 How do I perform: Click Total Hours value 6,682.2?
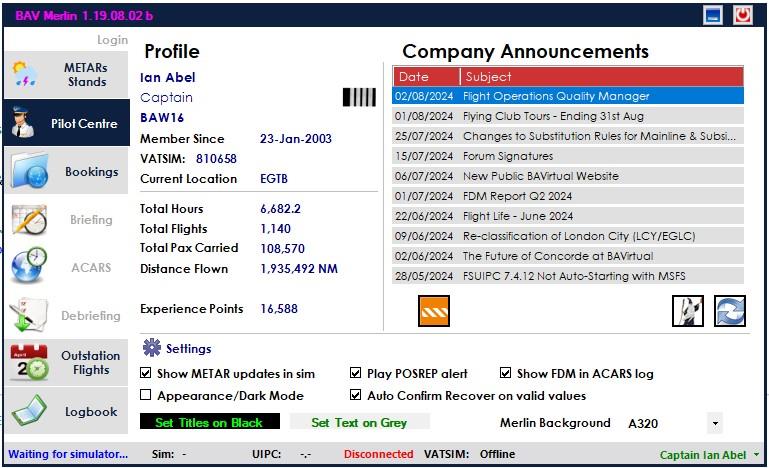click(x=281, y=208)
